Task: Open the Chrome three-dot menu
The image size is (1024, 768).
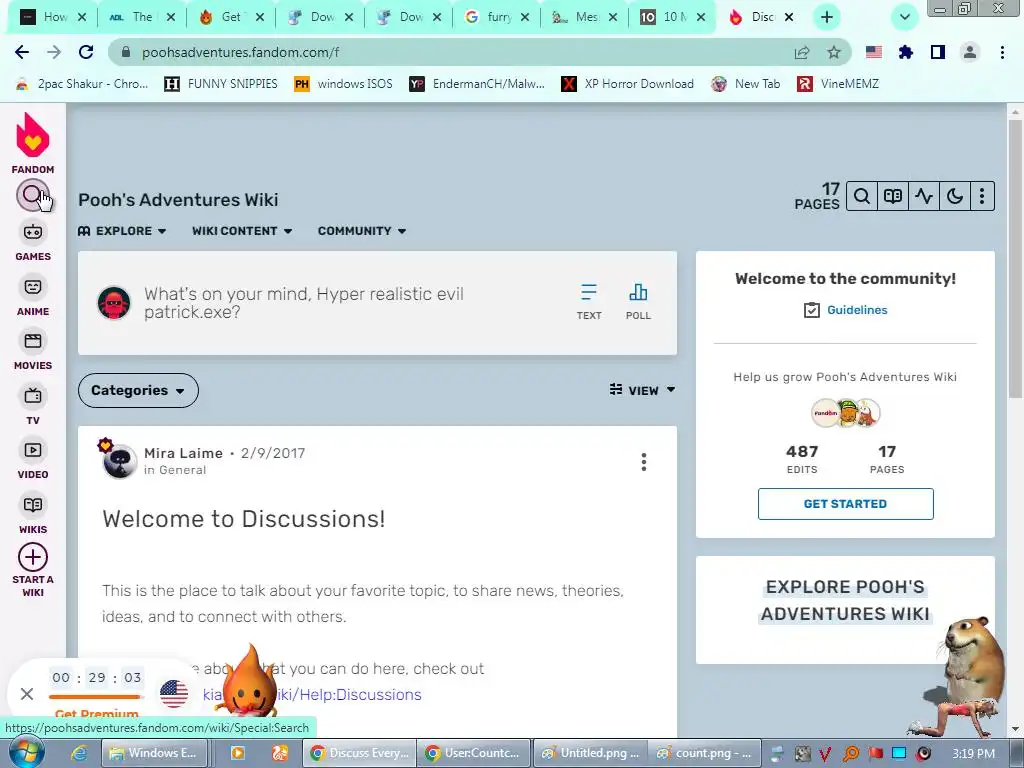Action: point(1002,52)
